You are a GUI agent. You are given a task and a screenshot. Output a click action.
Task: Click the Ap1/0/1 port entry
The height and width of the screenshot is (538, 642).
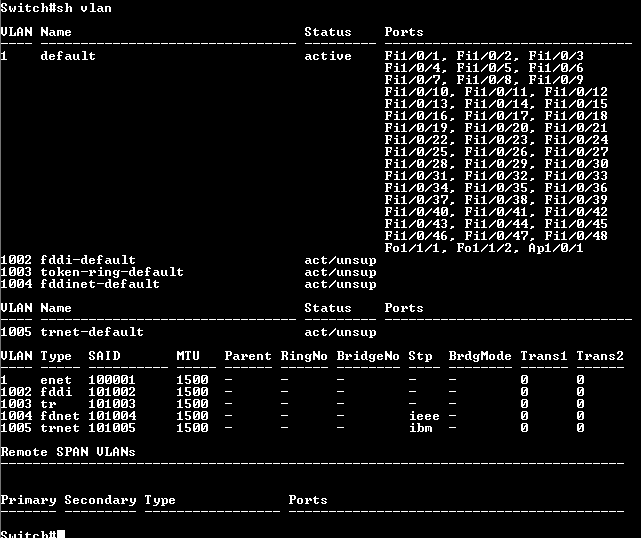556,248
